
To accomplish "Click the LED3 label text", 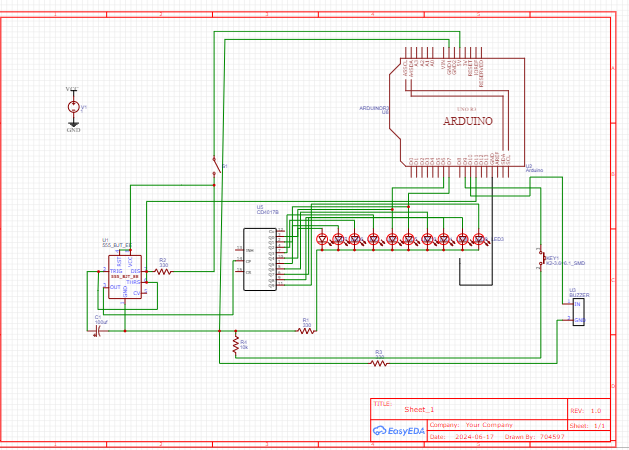I will [x=497, y=239].
